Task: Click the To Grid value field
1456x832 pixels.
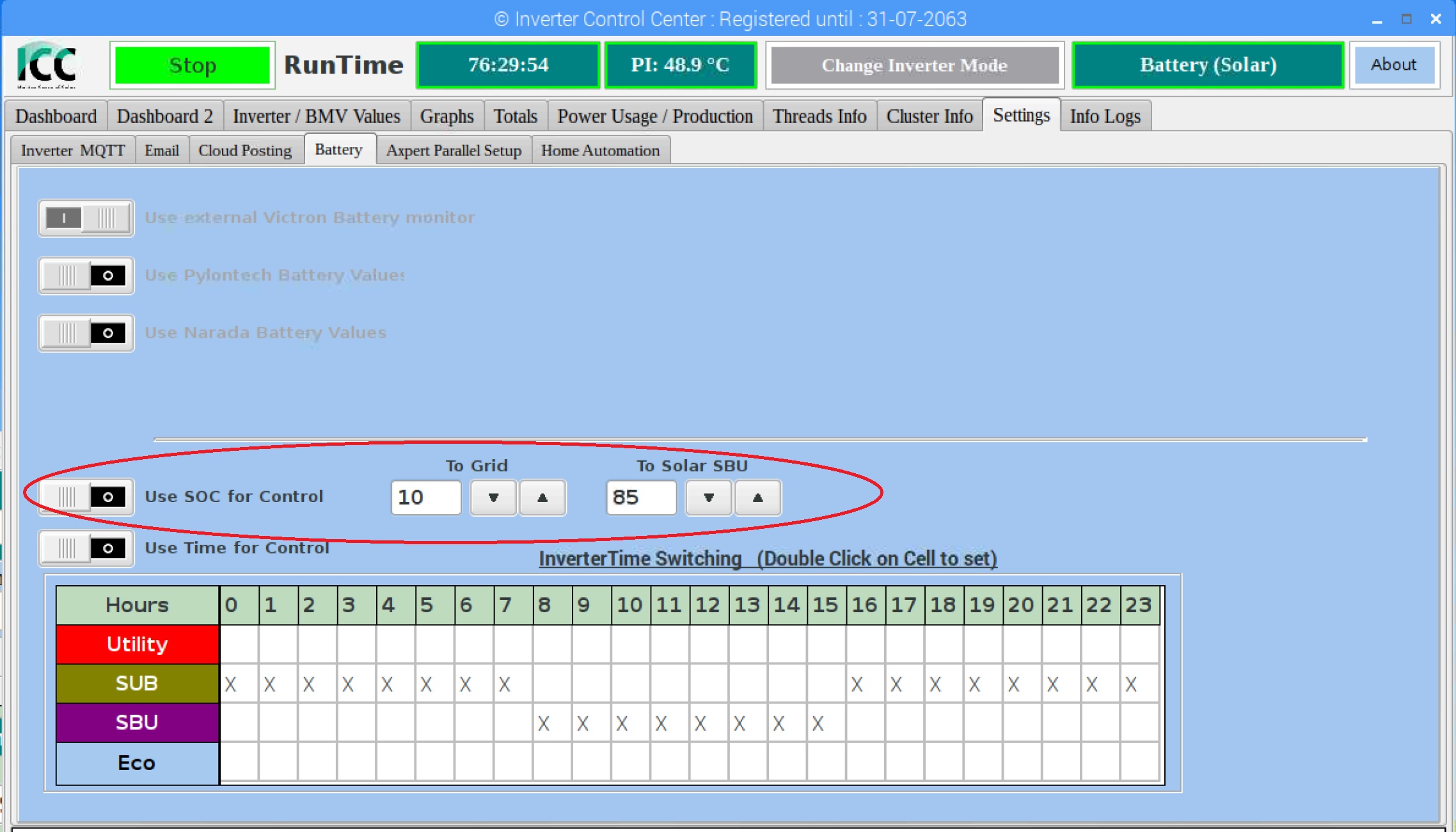Action: 425,498
